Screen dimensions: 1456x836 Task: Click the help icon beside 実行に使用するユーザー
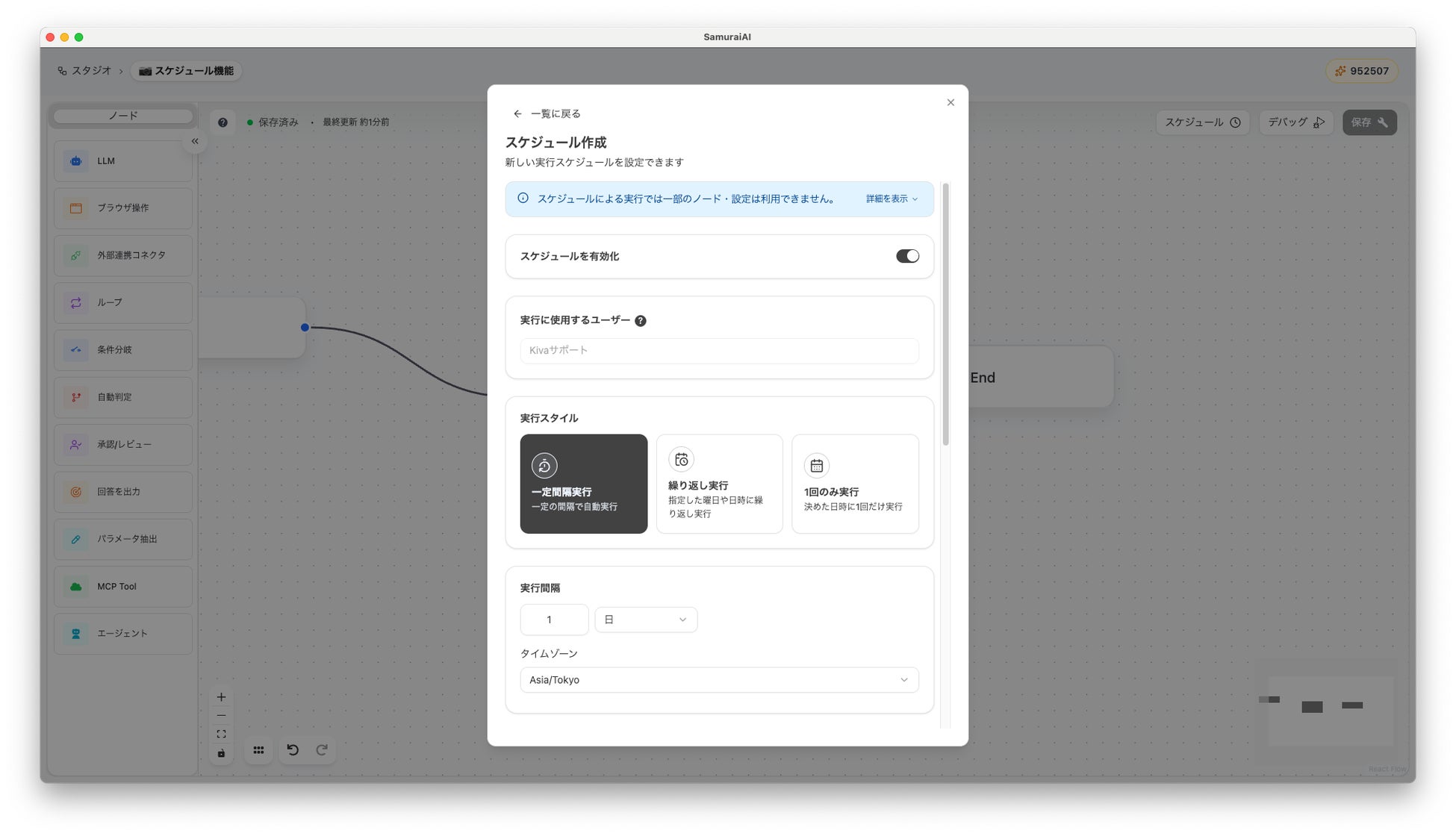tap(640, 321)
